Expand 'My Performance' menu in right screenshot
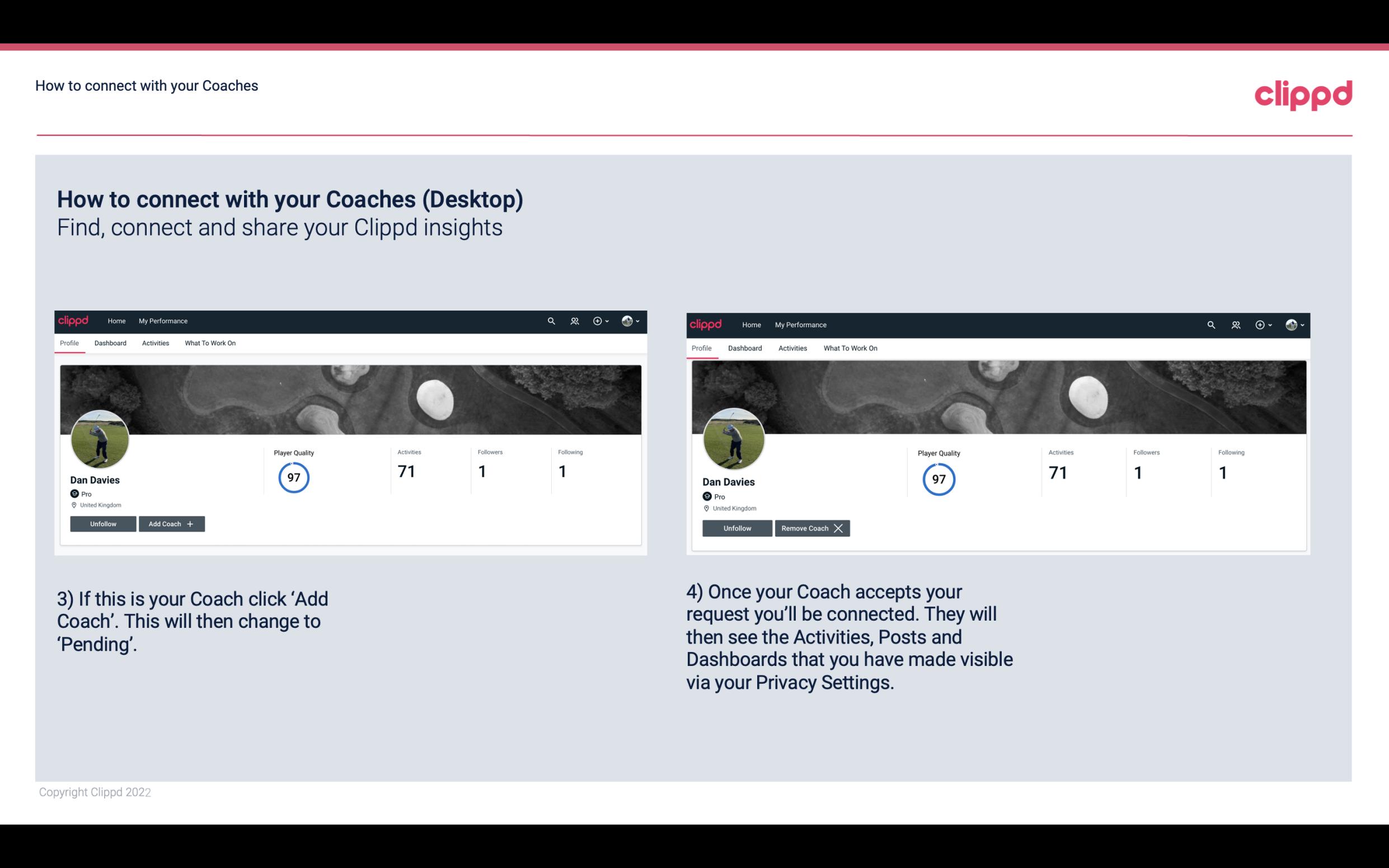This screenshot has height=868, width=1389. coord(800,324)
